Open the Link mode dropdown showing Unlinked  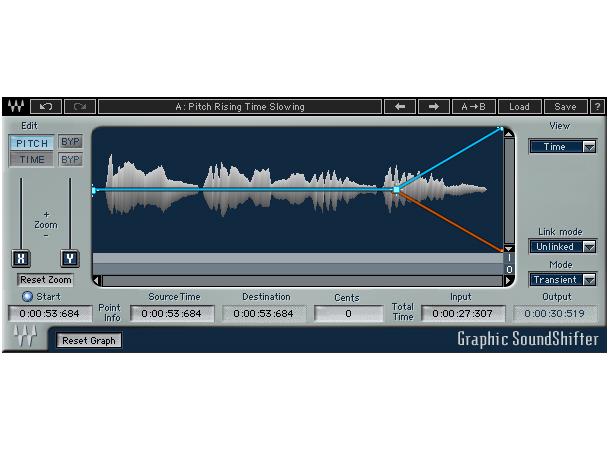click(563, 246)
